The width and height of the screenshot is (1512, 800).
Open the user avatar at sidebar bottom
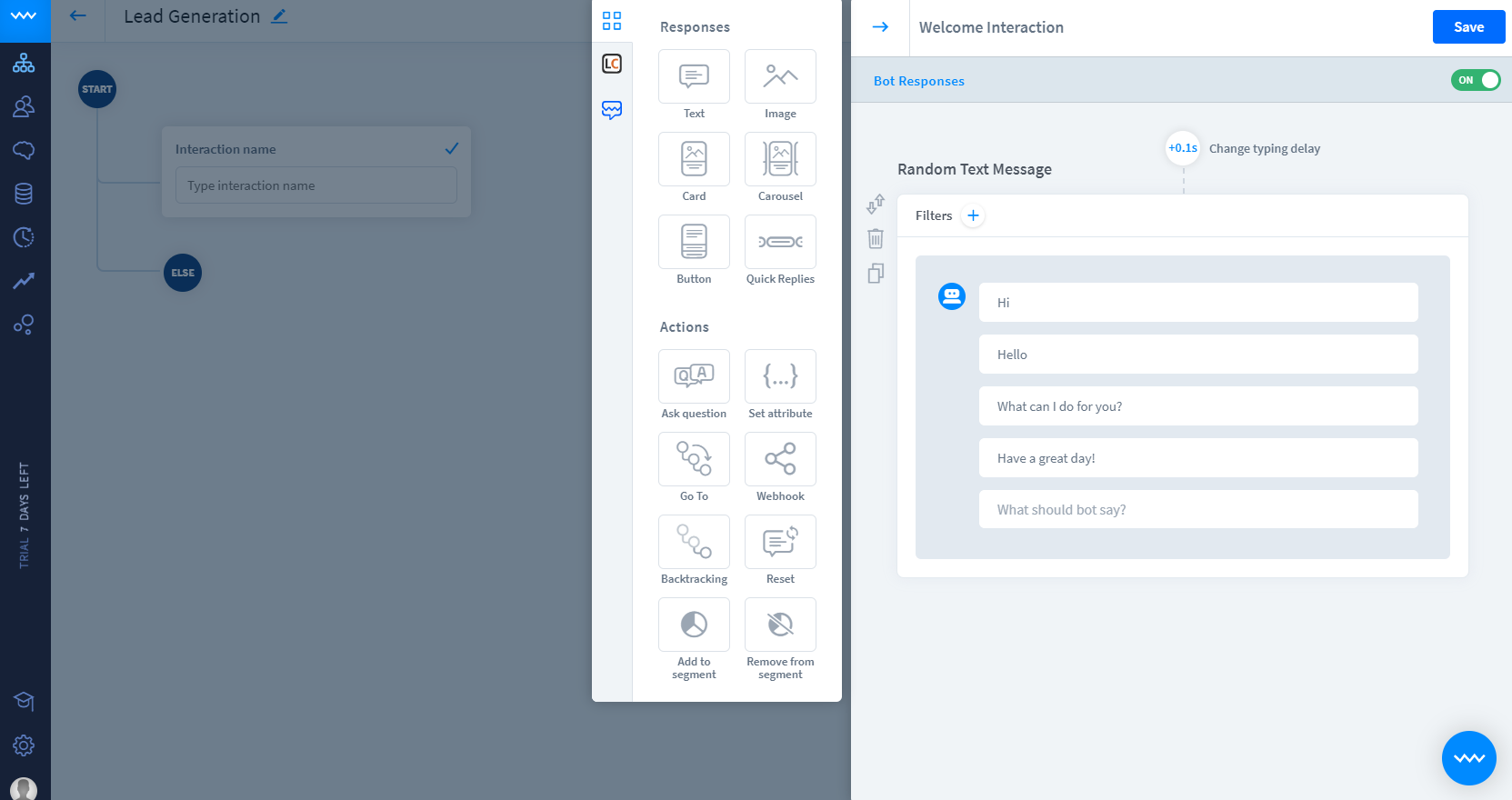coord(24,788)
